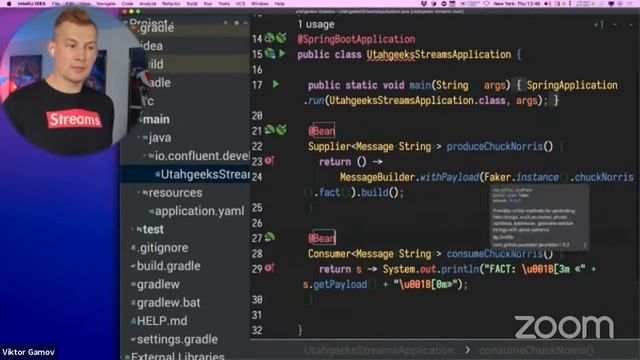Screen dimensions: 640x360
Task: Run the main method from line 17 gutter arrow
Action: click(276, 84)
